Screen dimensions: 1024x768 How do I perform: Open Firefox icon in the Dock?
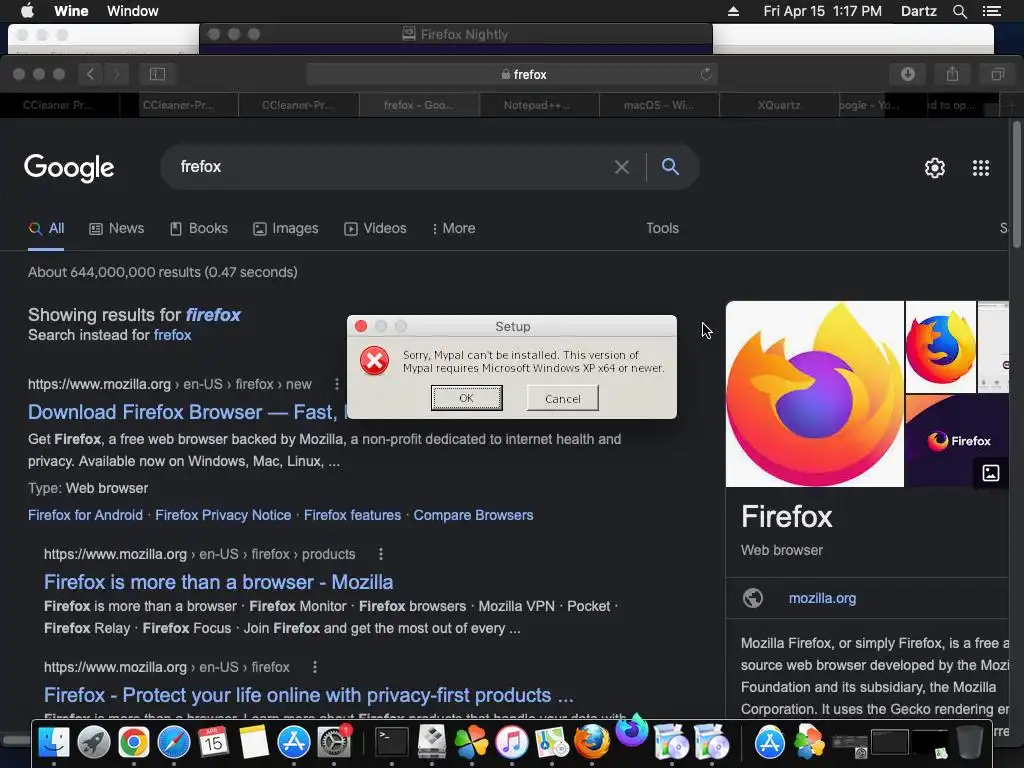592,742
